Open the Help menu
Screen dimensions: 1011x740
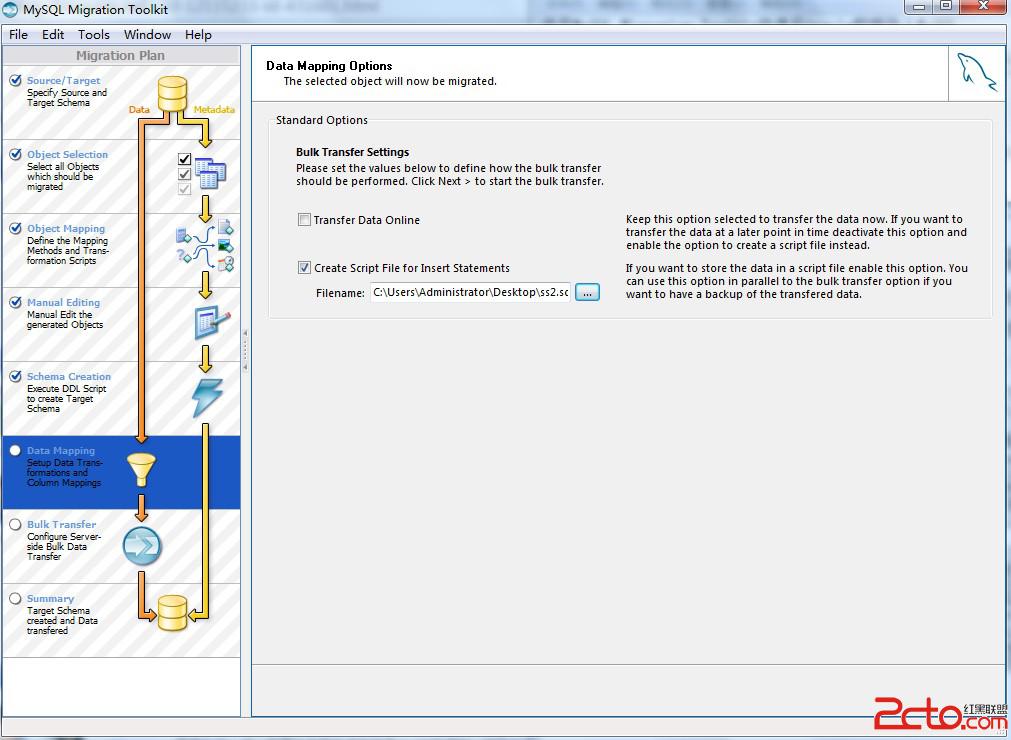click(x=198, y=35)
